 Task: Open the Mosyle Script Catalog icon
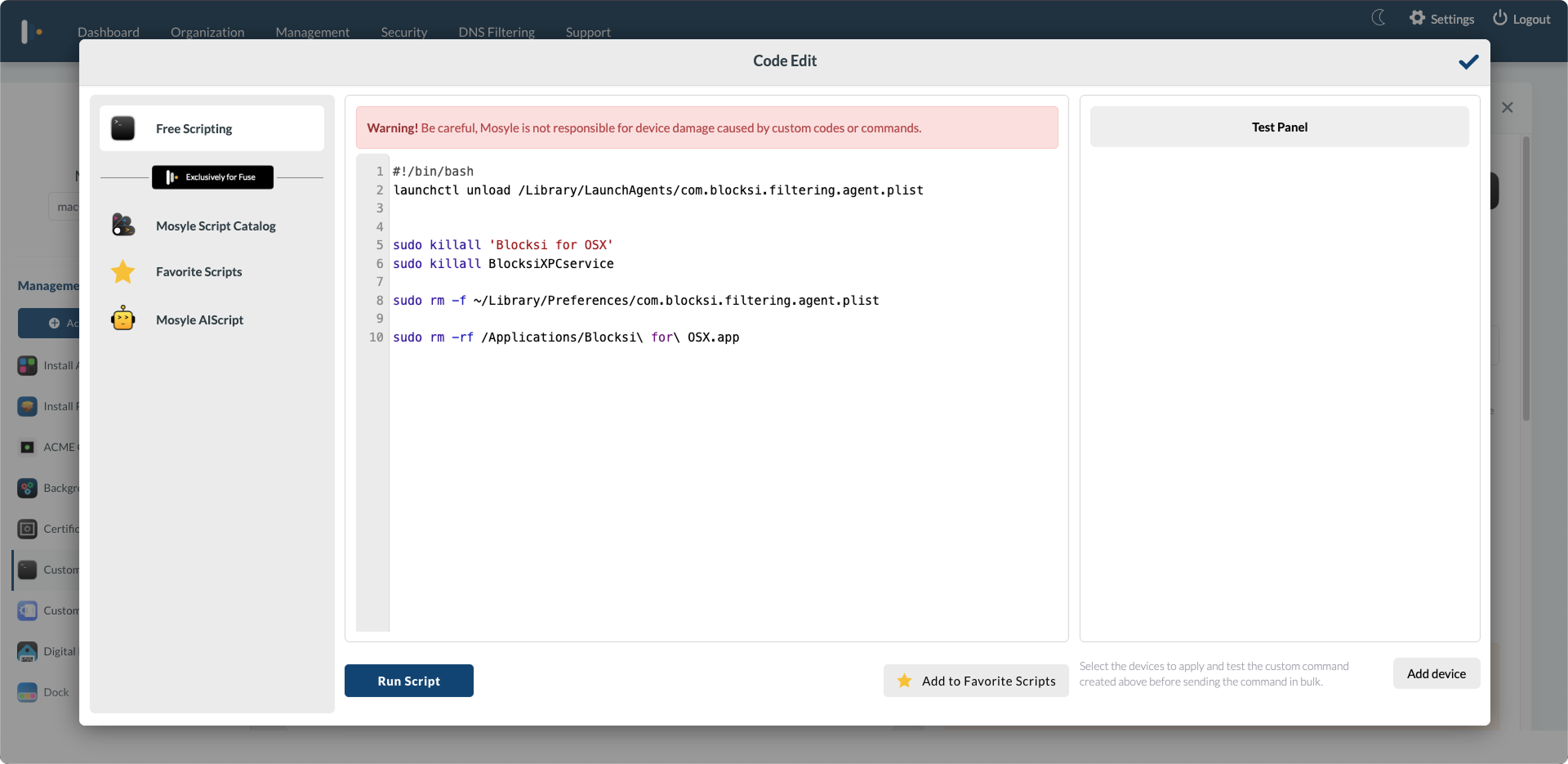coord(123,225)
